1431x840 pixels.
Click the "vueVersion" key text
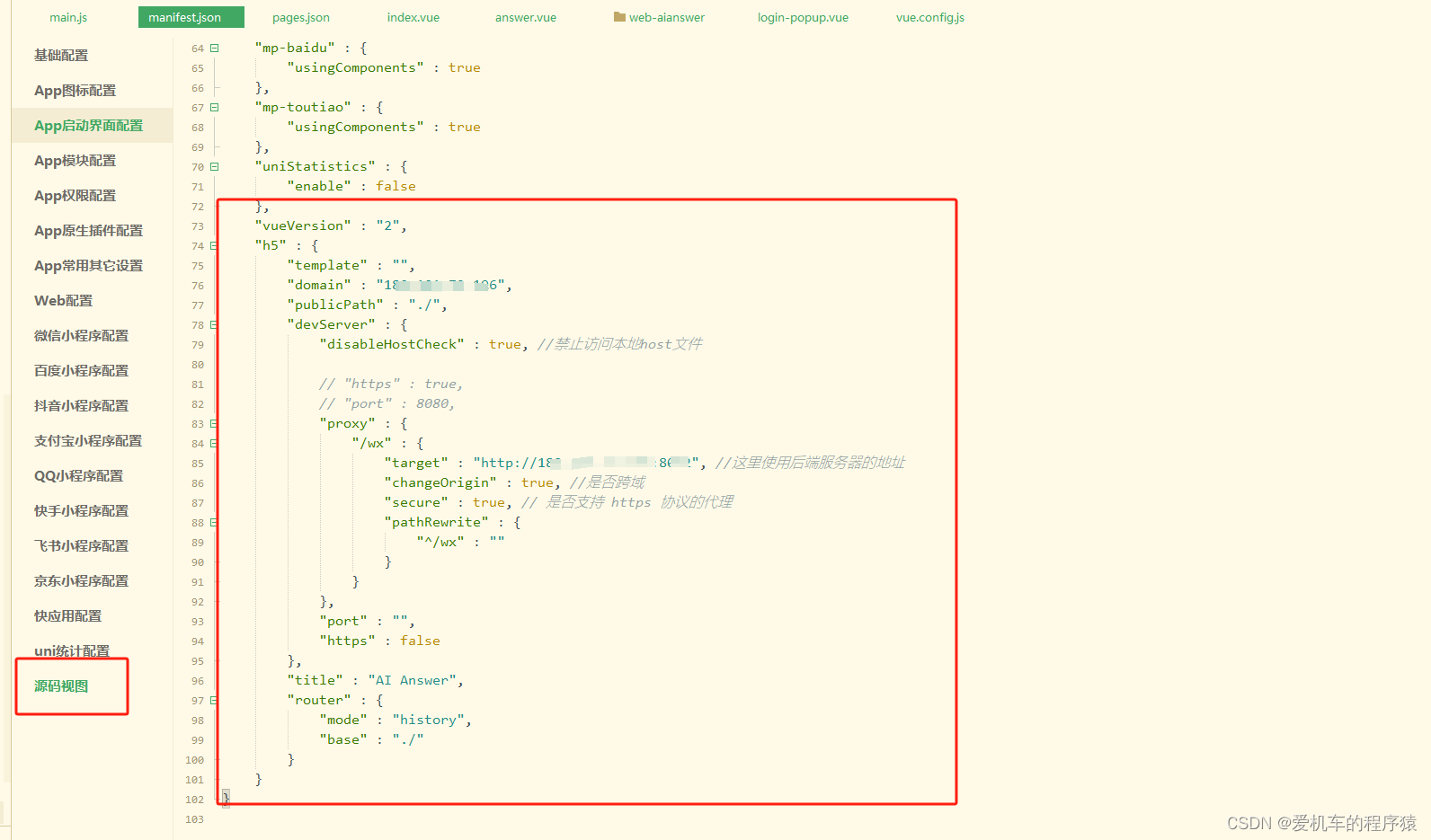pos(303,225)
